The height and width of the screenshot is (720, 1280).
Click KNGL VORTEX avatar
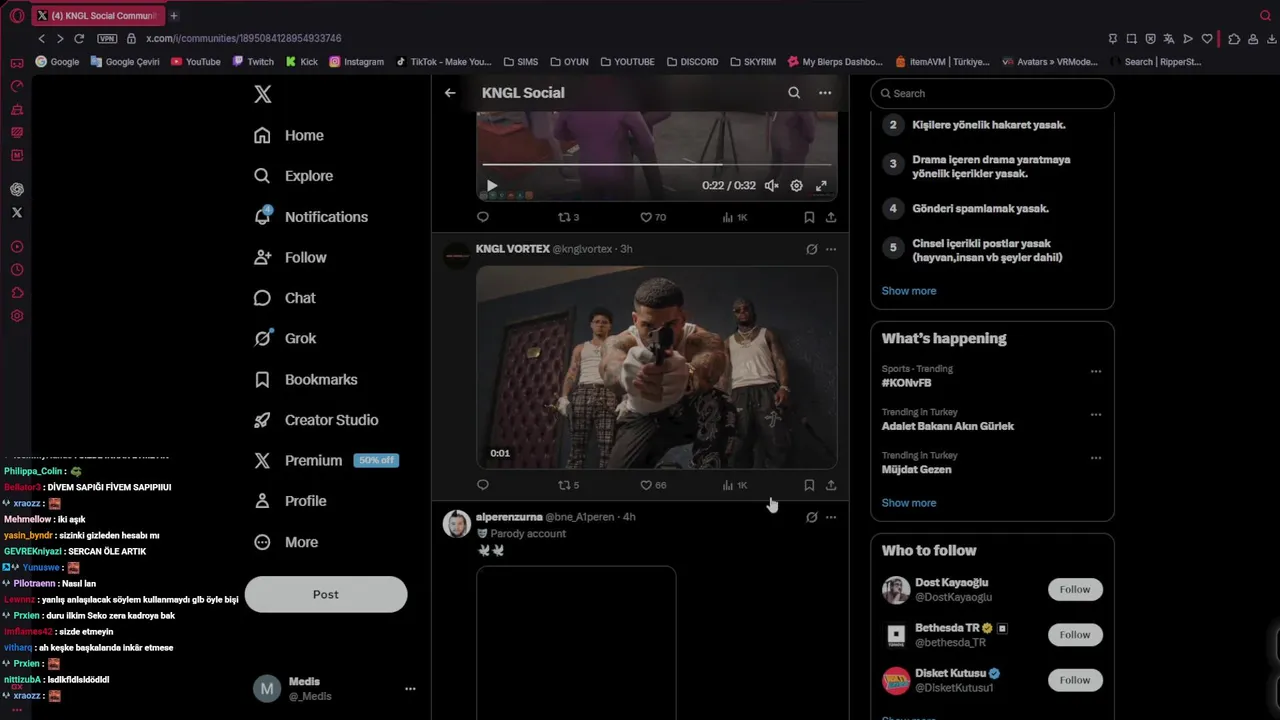coord(457,256)
